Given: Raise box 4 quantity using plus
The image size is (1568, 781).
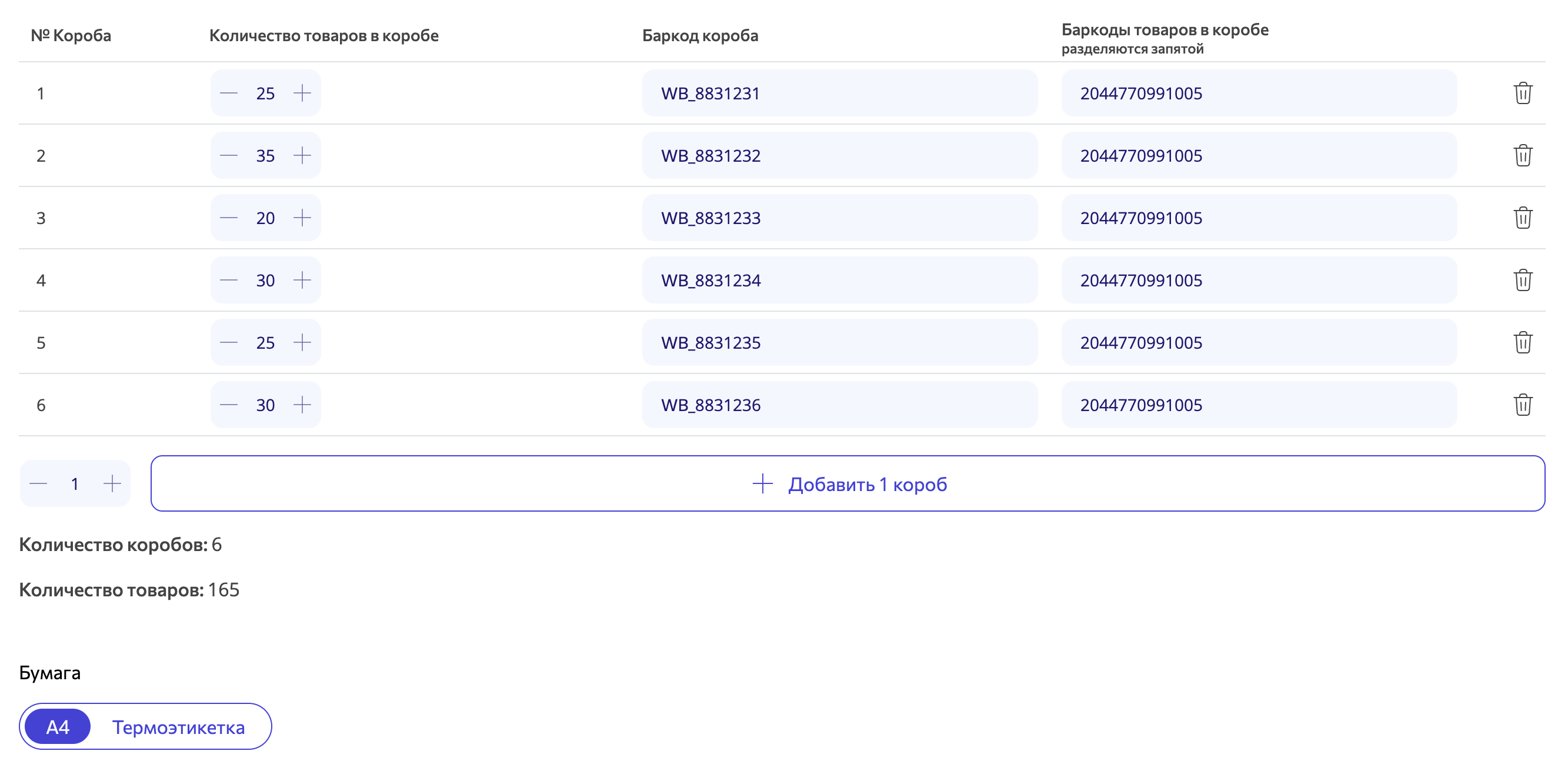Looking at the screenshot, I should pos(302,280).
